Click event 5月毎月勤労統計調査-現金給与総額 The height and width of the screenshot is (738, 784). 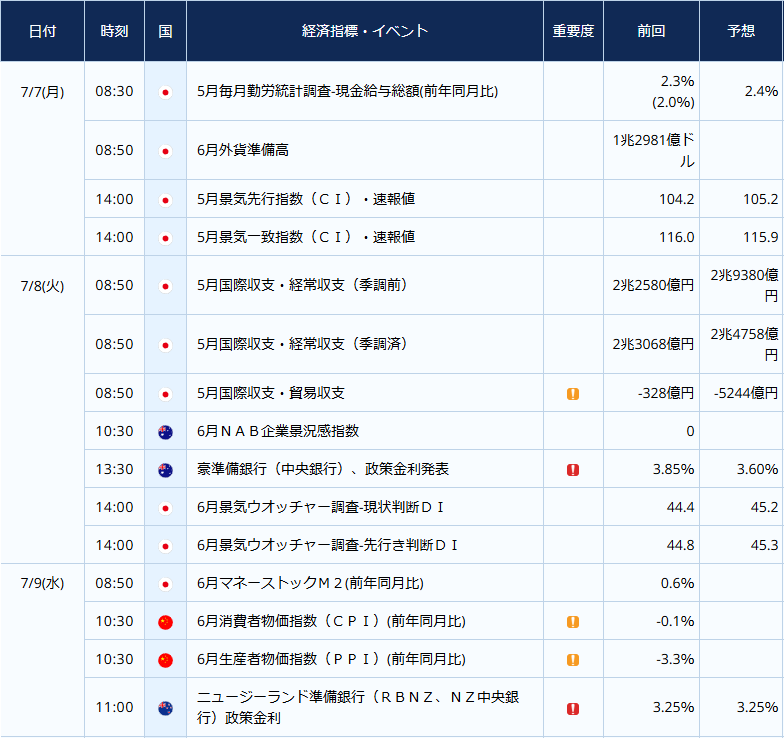tap(348, 92)
